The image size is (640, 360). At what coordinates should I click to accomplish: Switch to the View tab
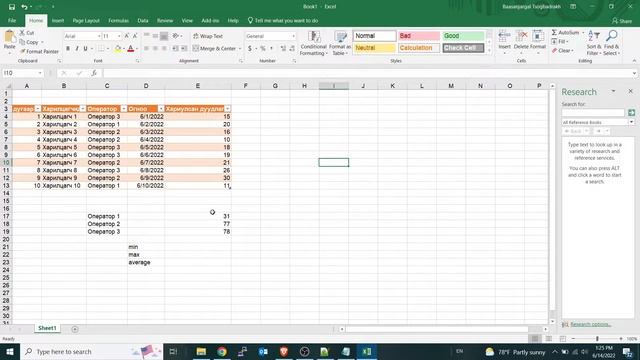click(x=187, y=20)
